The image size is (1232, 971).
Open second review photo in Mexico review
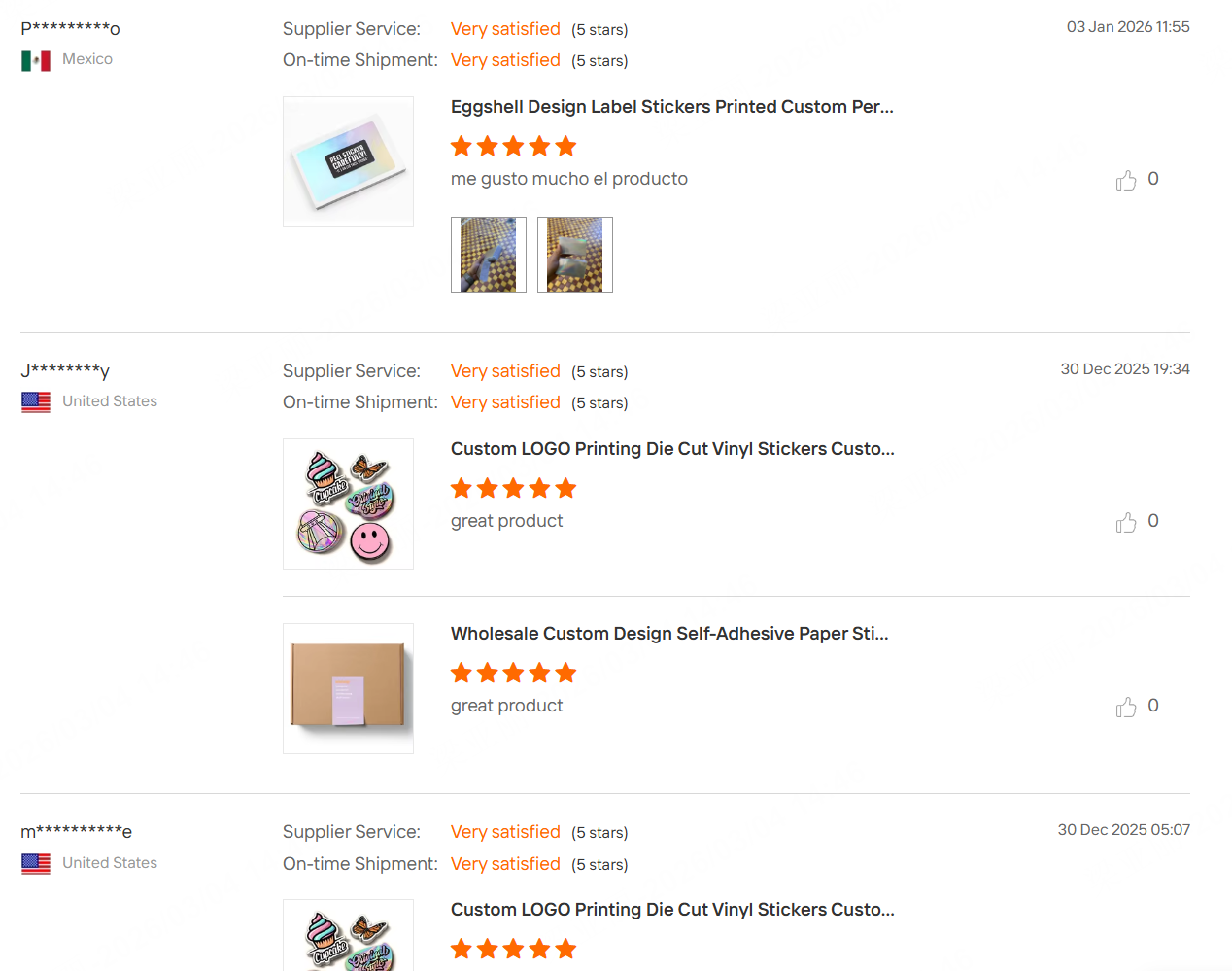(575, 255)
